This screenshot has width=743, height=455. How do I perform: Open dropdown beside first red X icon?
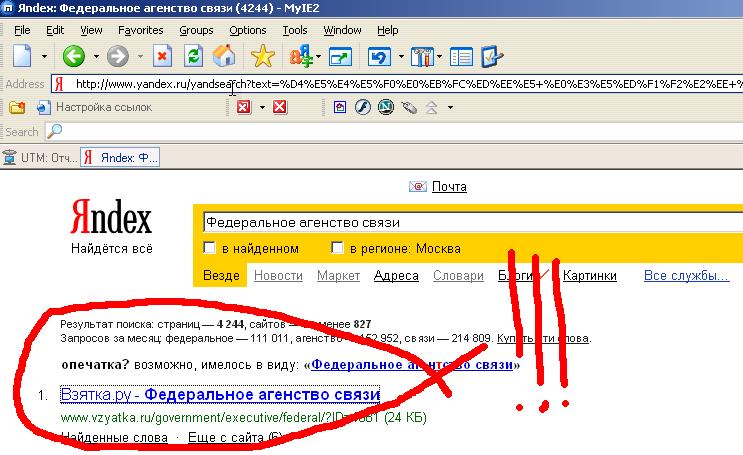[262, 108]
